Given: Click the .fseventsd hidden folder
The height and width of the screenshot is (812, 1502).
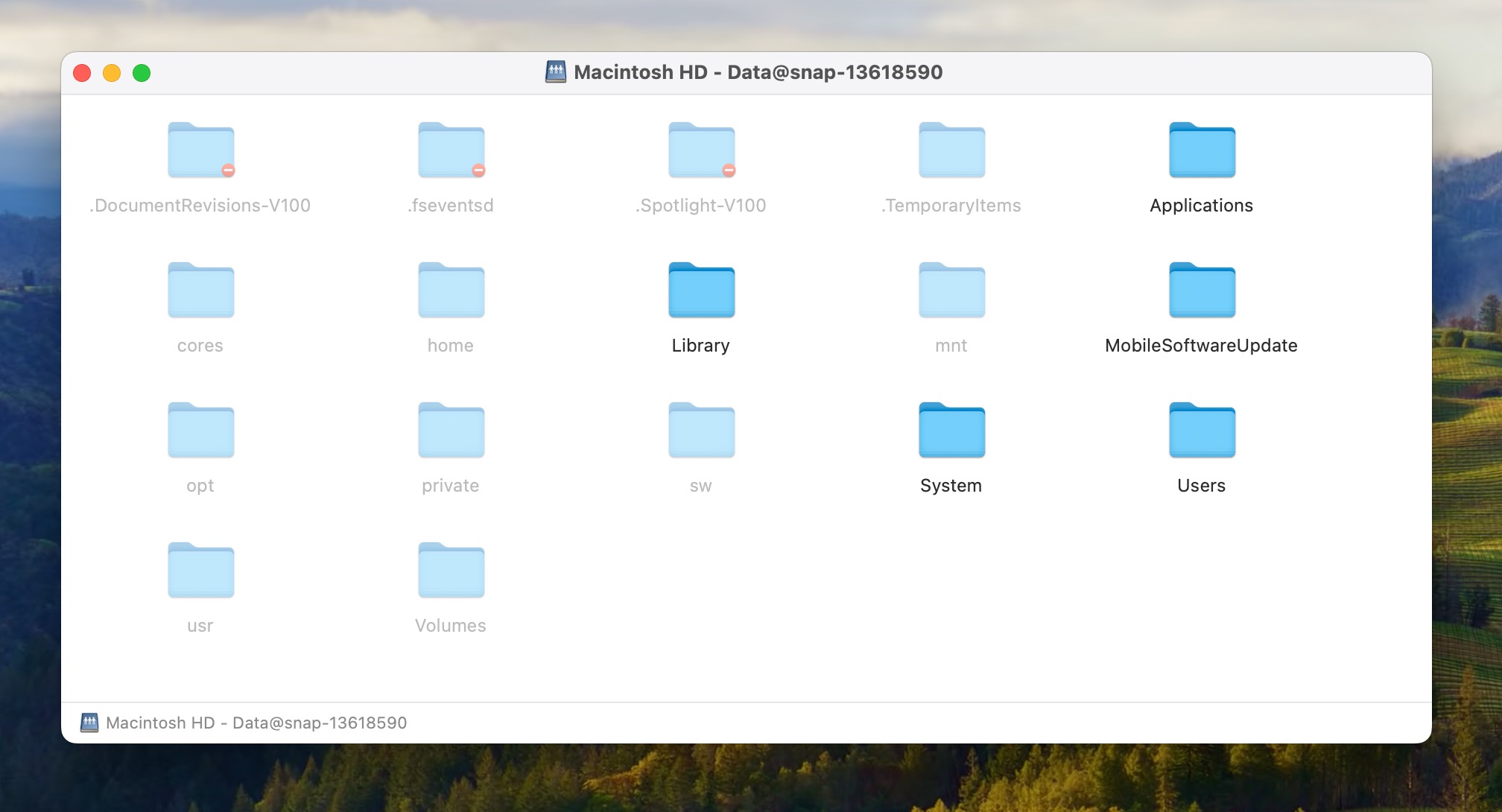Looking at the screenshot, I should 451,150.
